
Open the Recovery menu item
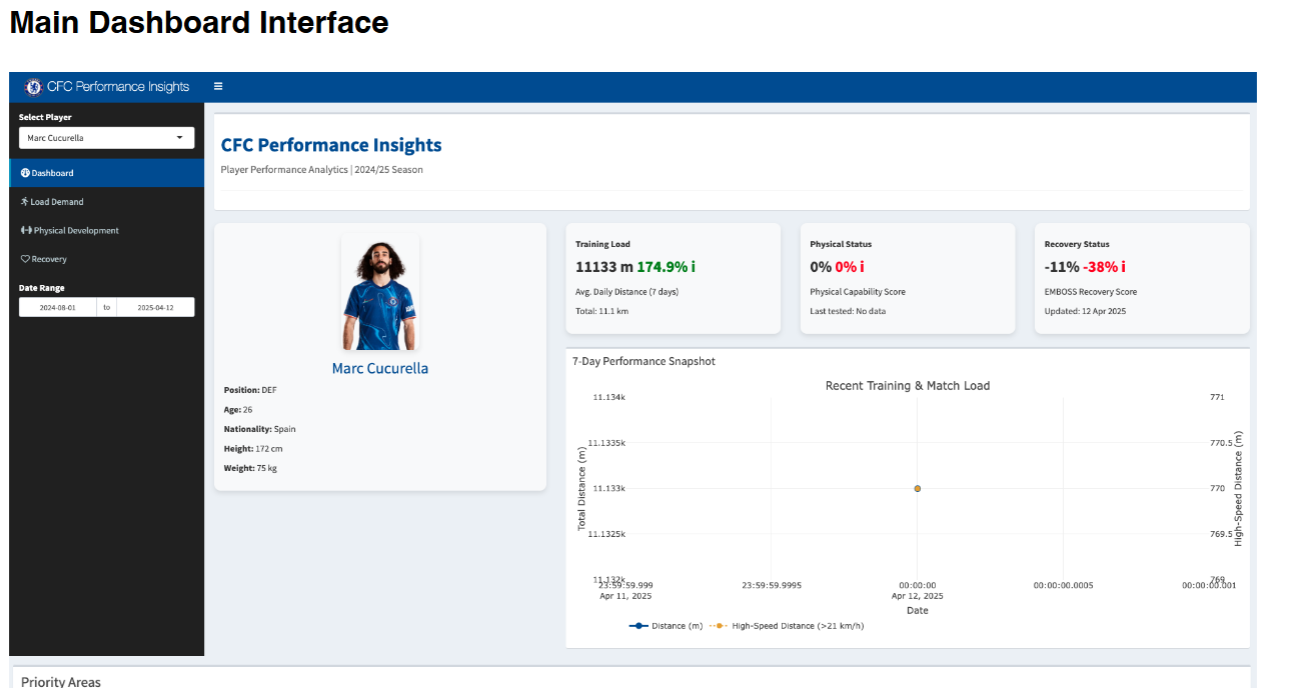tap(106, 259)
